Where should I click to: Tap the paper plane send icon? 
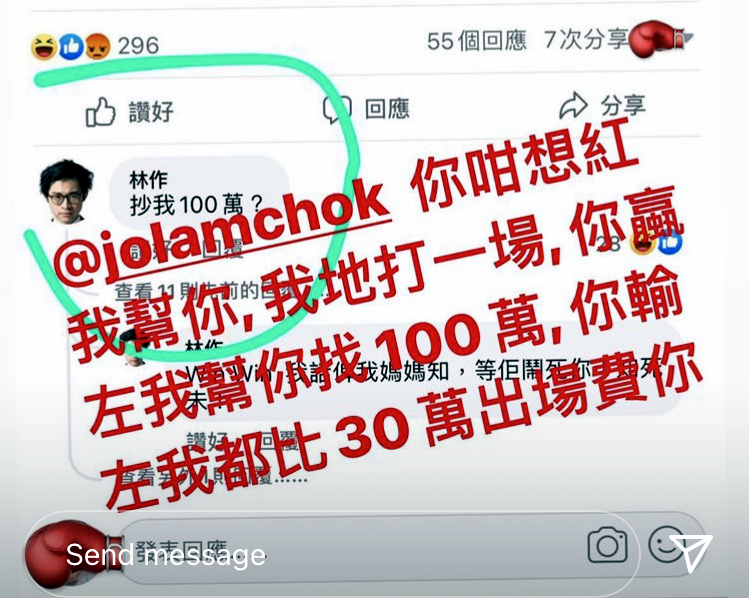691,552
